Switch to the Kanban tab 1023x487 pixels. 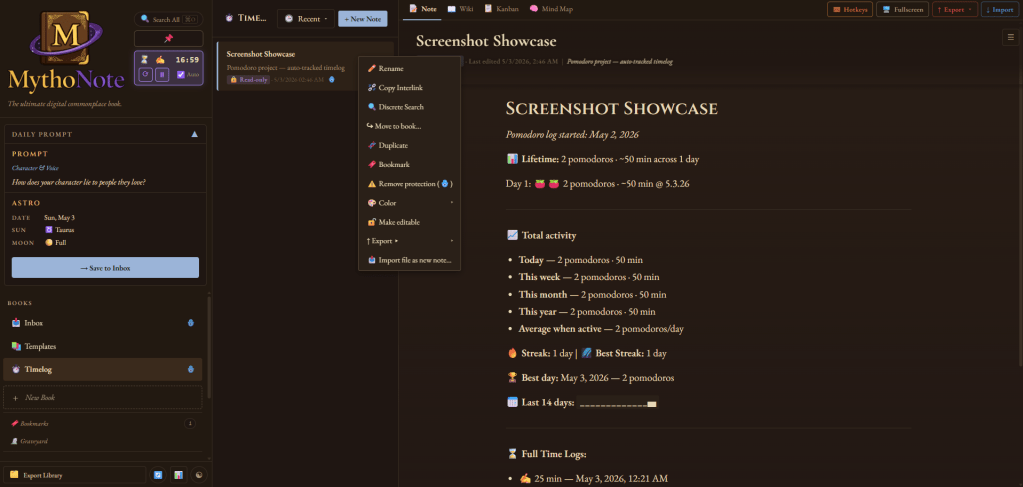(502, 9)
